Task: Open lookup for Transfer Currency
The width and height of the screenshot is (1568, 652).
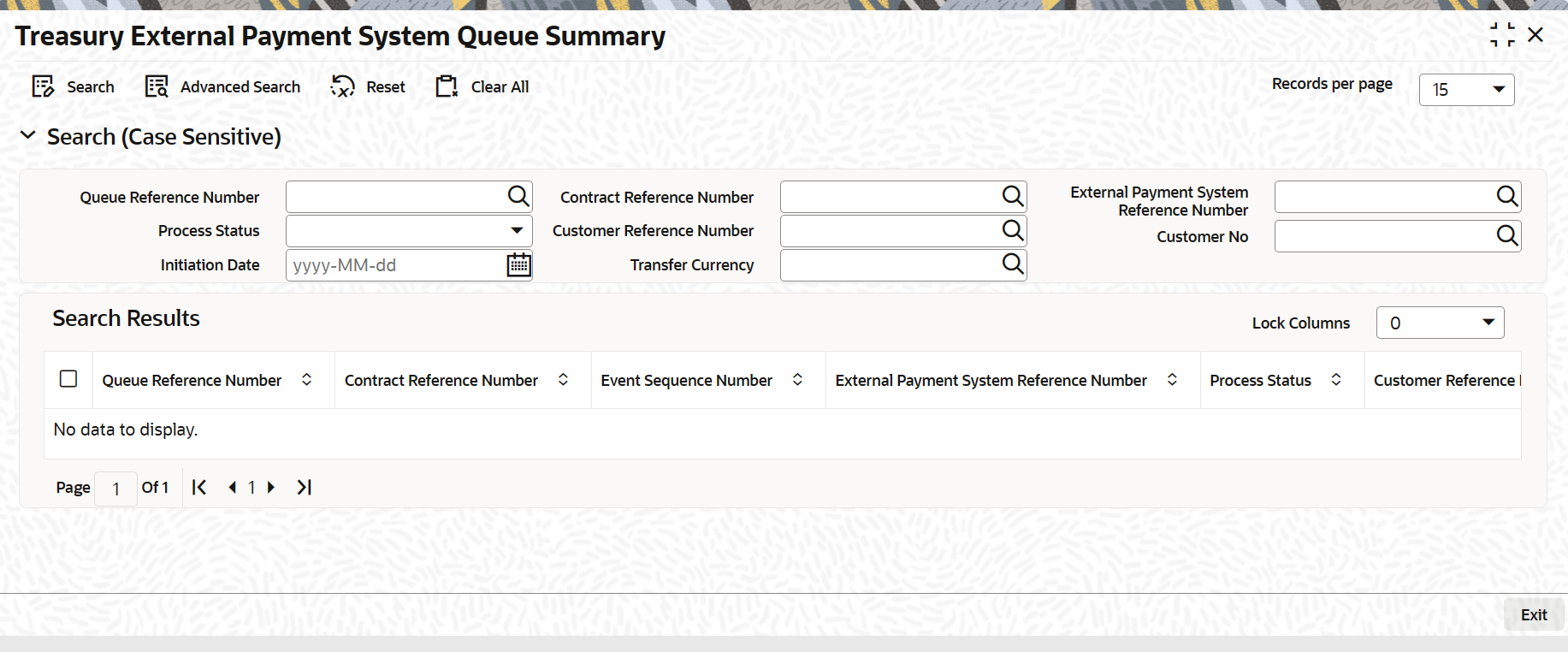Action: (x=1013, y=264)
